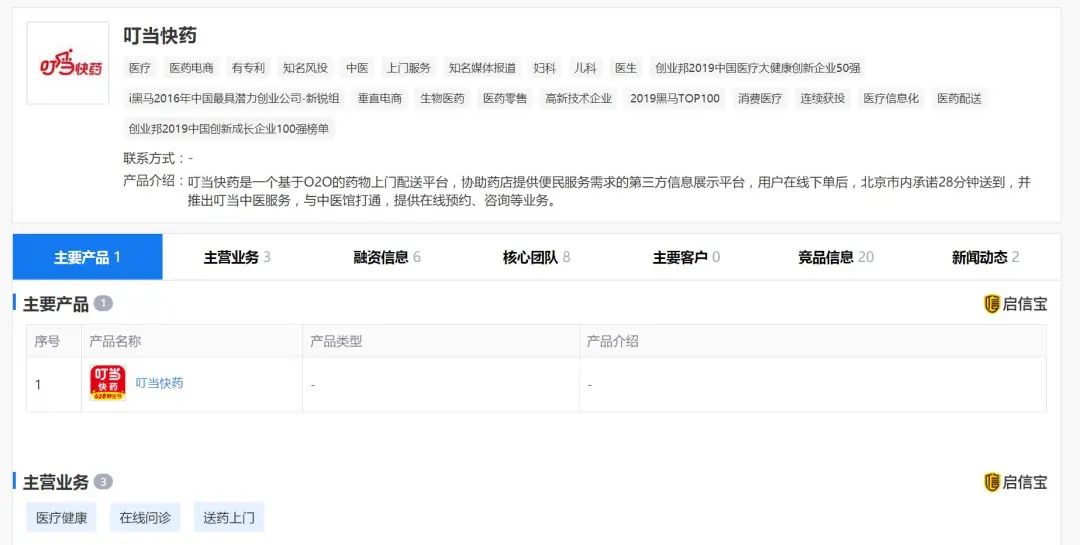Click the product introduction paragraph text
Image resolution: width=1080 pixels, height=545 pixels.
point(609,192)
